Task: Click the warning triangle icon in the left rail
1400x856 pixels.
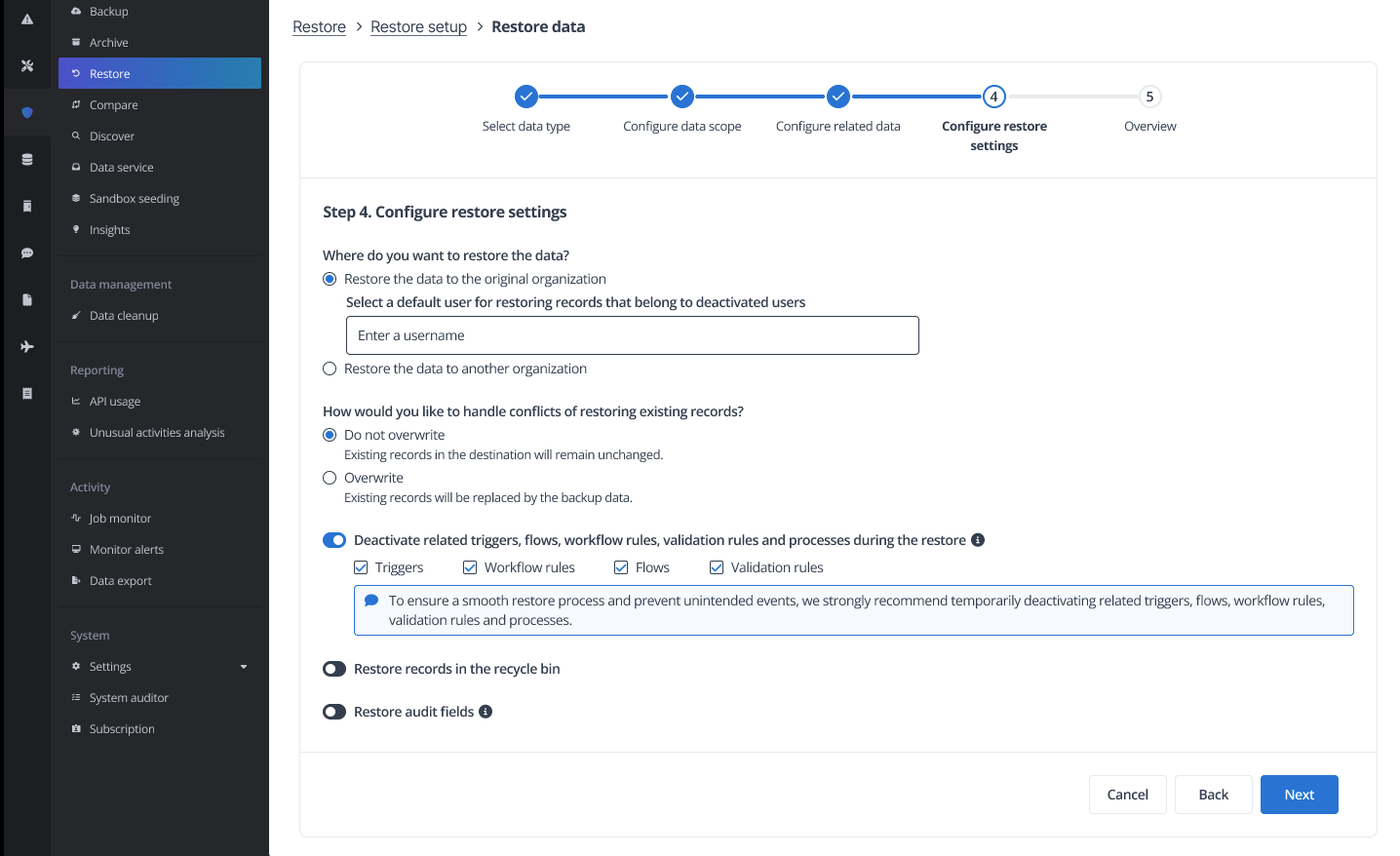Action: [27, 19]
